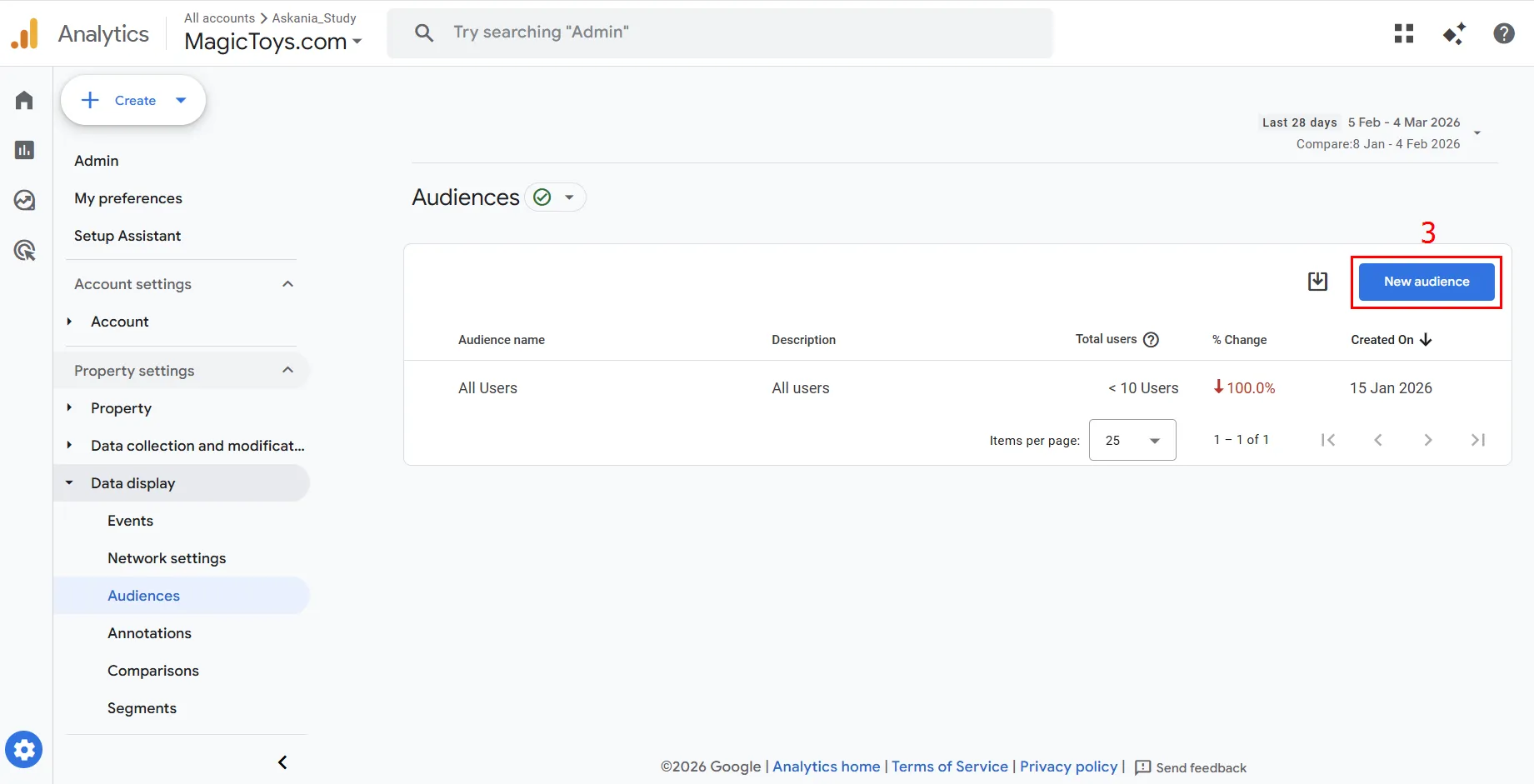1534x784 pixels.
Task: Click the download audiences icon
Action: 1317,282
